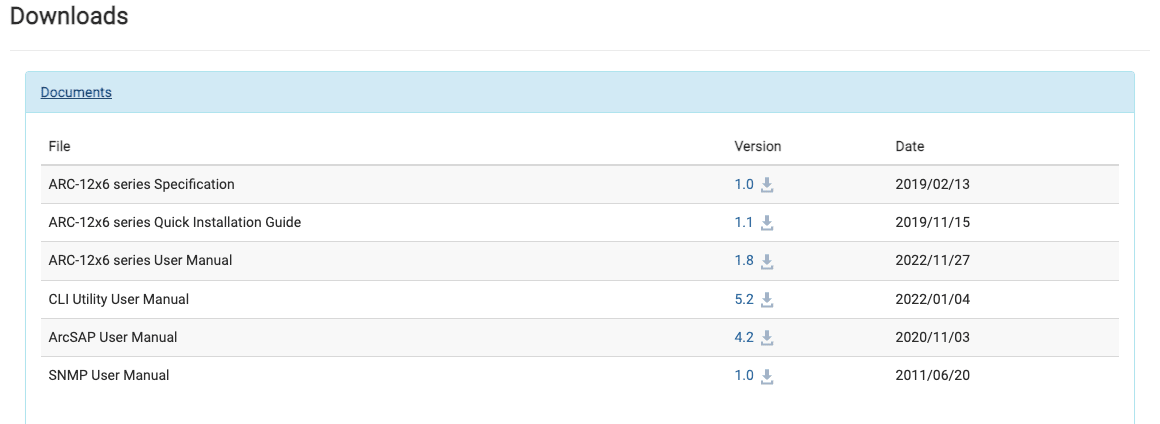Viewport: 1160px width, 424px height.
Task: Open version 1.8 link of ARC-12x6 User Manual
Action: pos(744,260)
